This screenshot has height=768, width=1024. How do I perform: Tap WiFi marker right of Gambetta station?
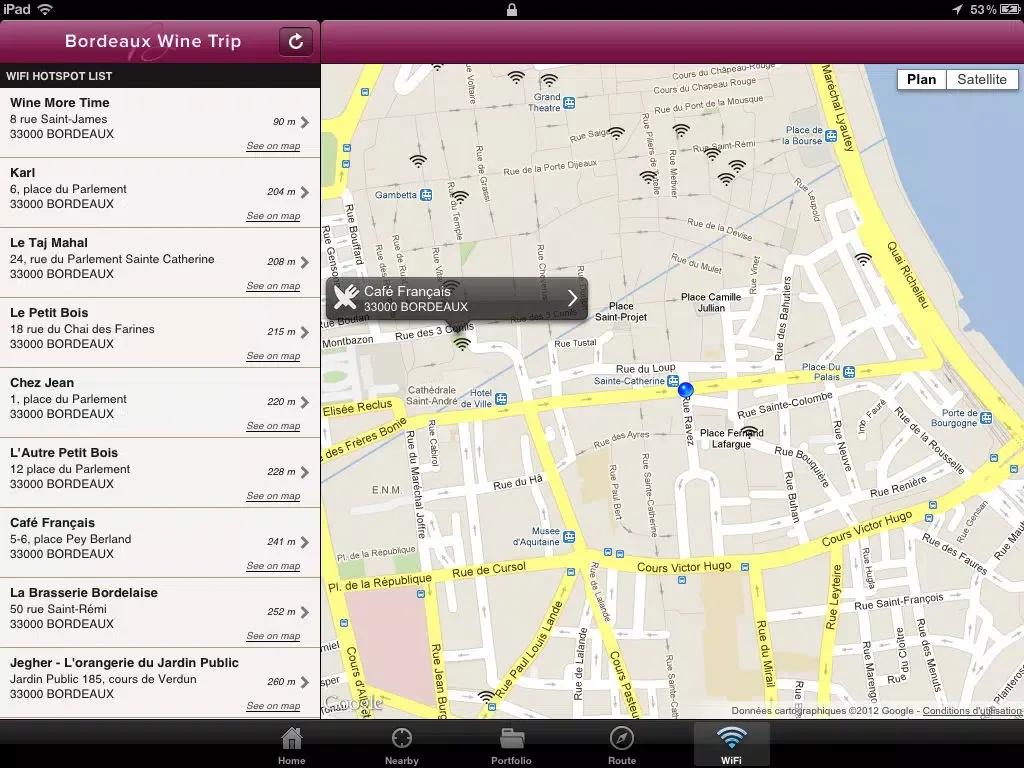[460, 197]
